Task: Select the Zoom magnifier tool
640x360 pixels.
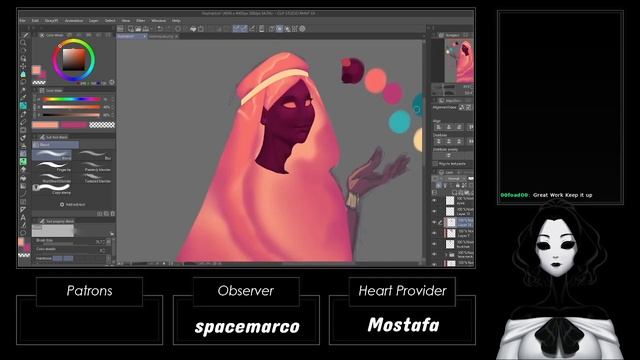Action: coord(23,42)
